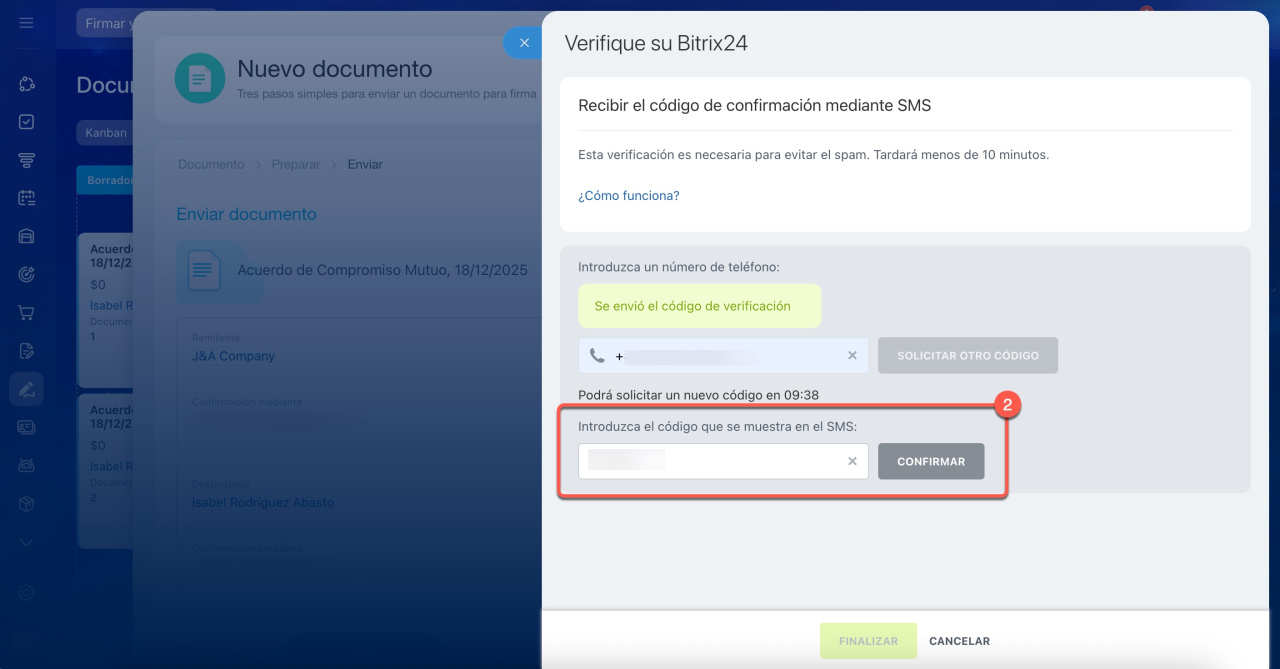Focus the SMS code input field

click(723, 461)
